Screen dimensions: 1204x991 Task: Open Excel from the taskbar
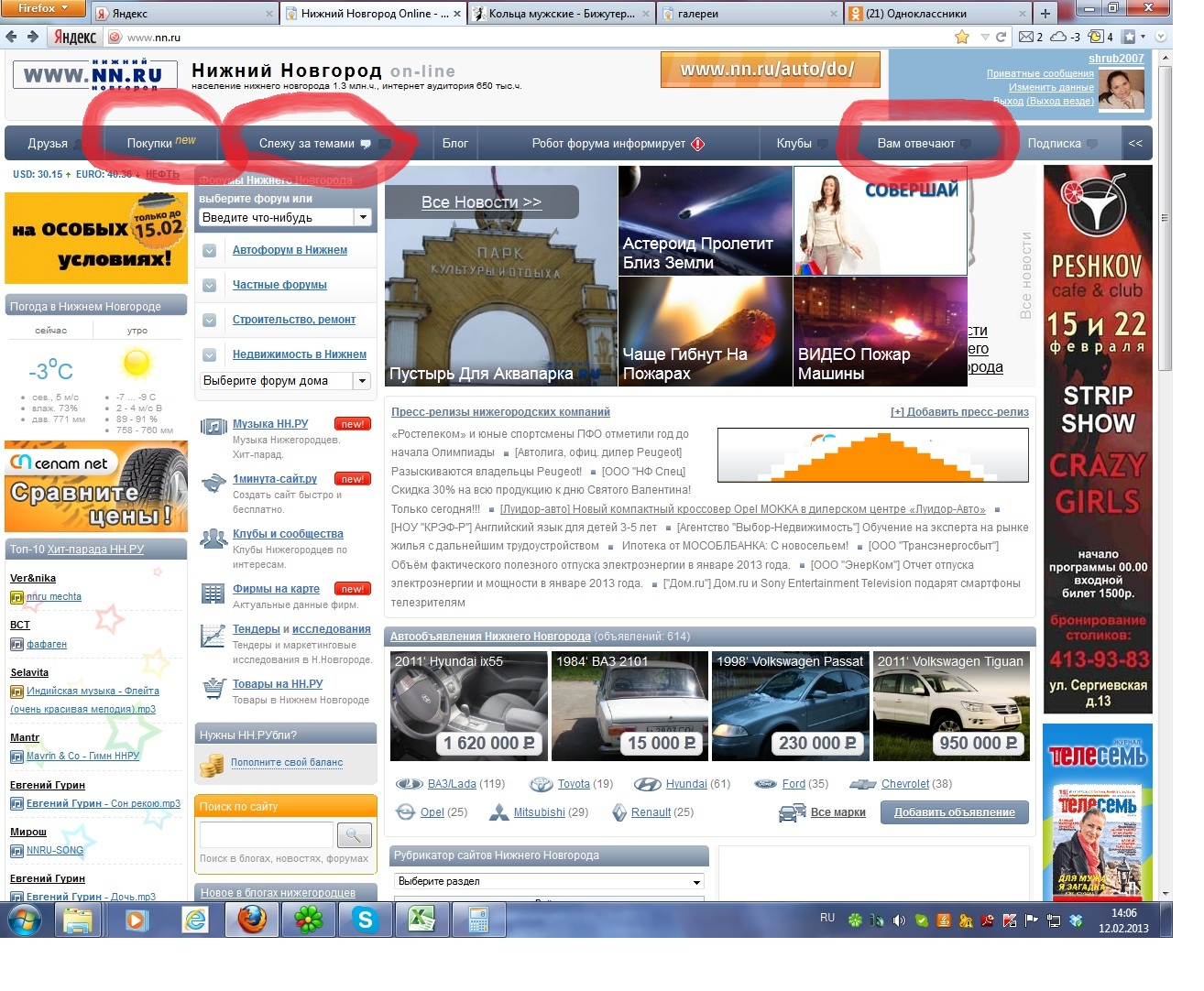tap(421, 919)
